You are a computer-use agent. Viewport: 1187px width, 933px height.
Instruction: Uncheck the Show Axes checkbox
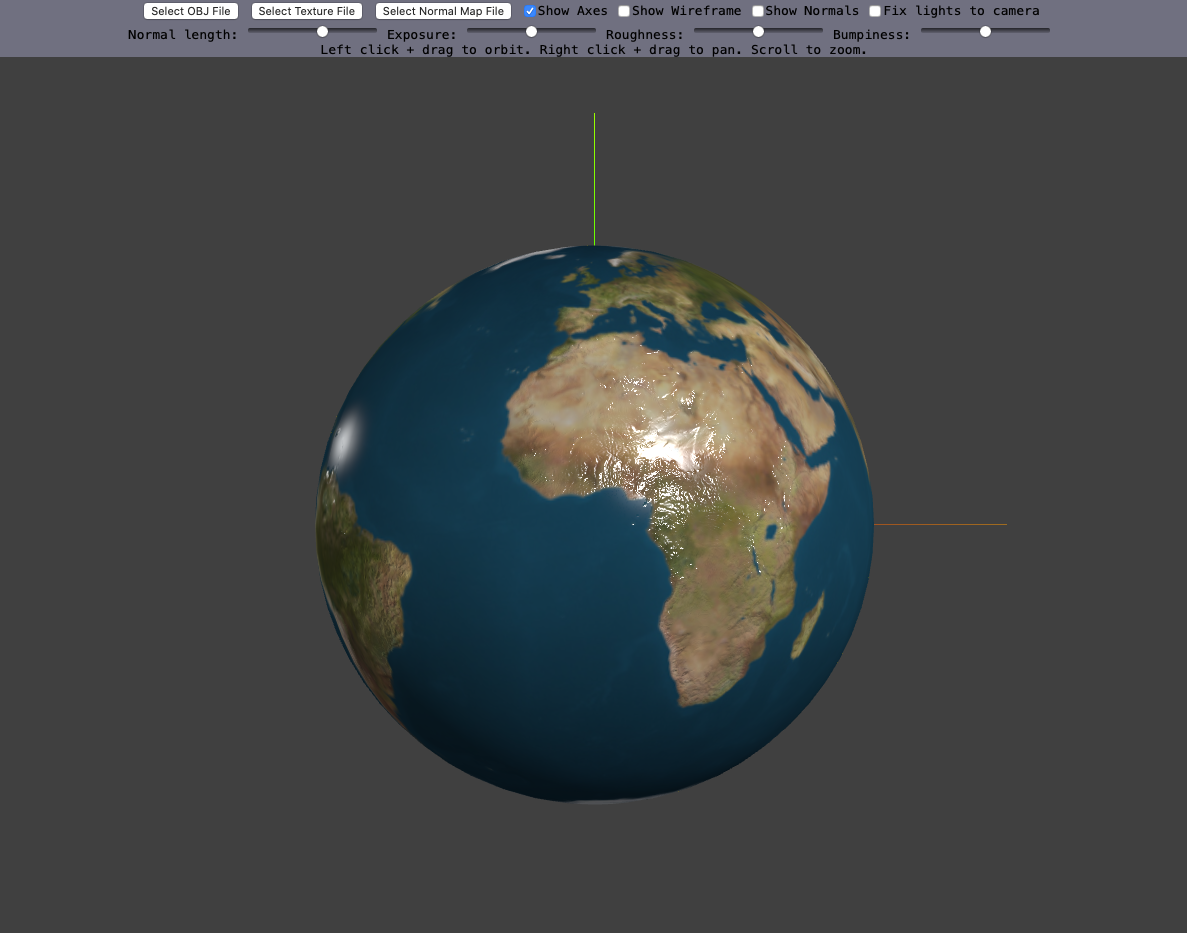pyautogui.click(x=530, y=11)
